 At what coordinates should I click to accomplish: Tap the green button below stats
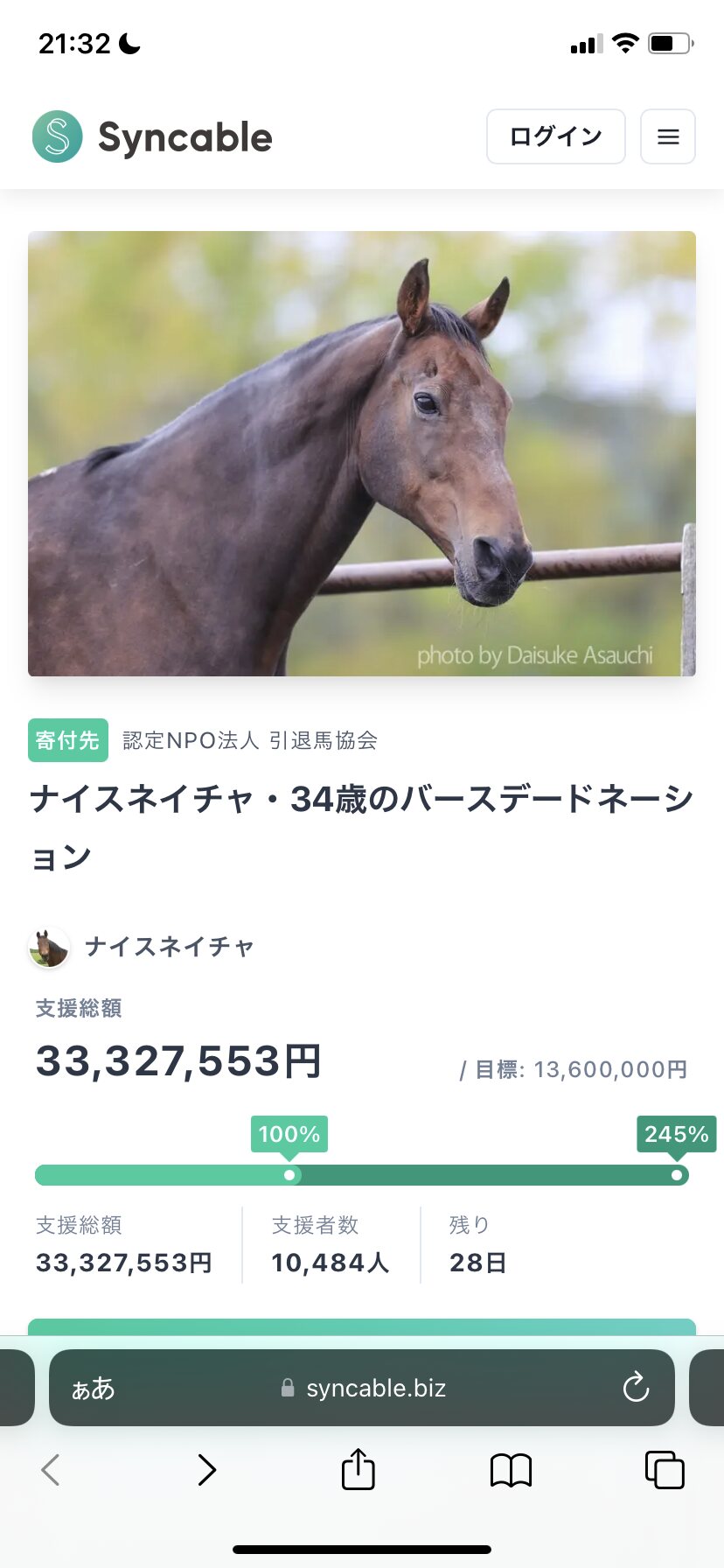pyautogui.click(x=362, y=1326)
